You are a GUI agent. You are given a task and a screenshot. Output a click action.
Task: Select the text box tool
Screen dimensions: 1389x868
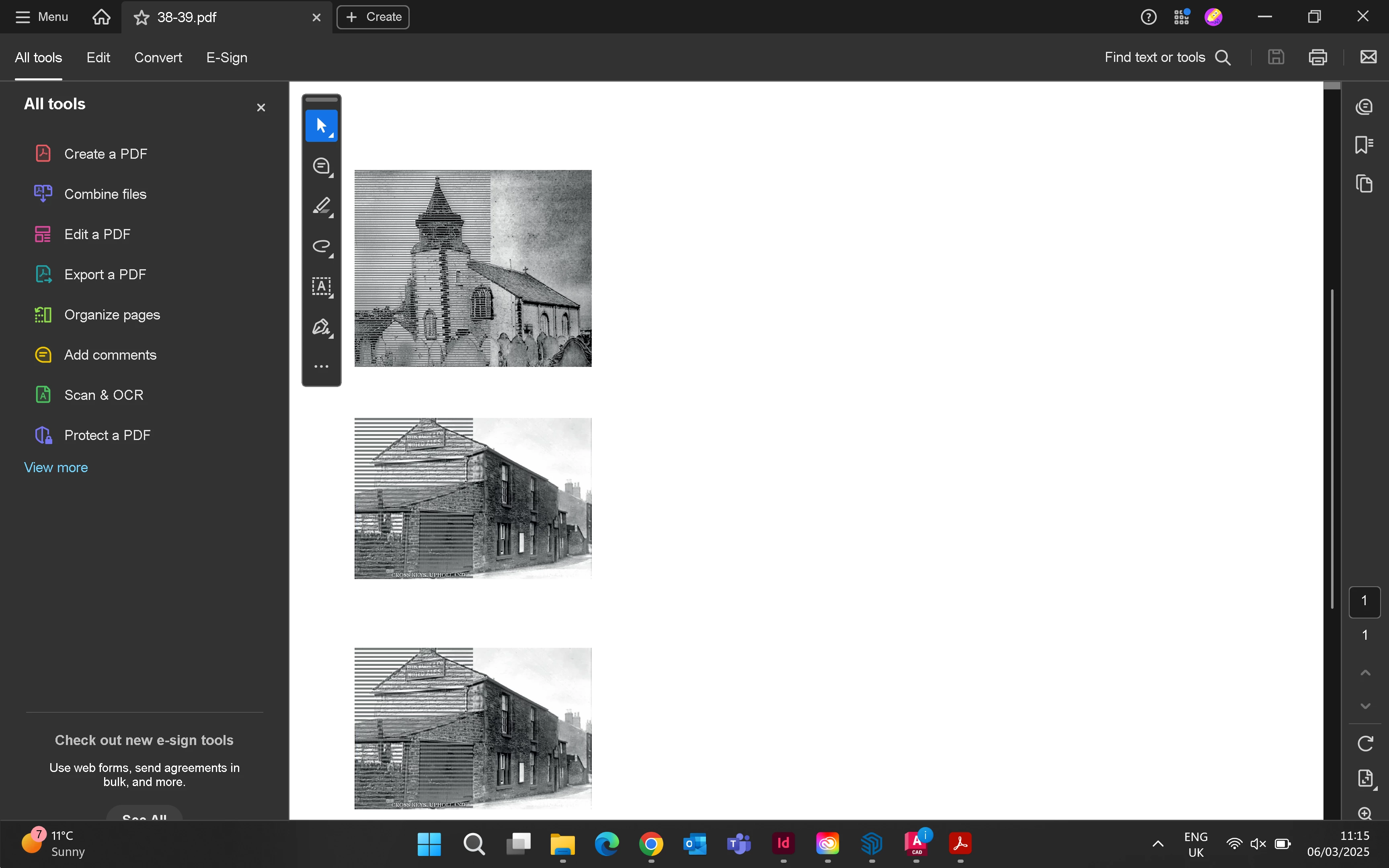(x=321, y=287)
